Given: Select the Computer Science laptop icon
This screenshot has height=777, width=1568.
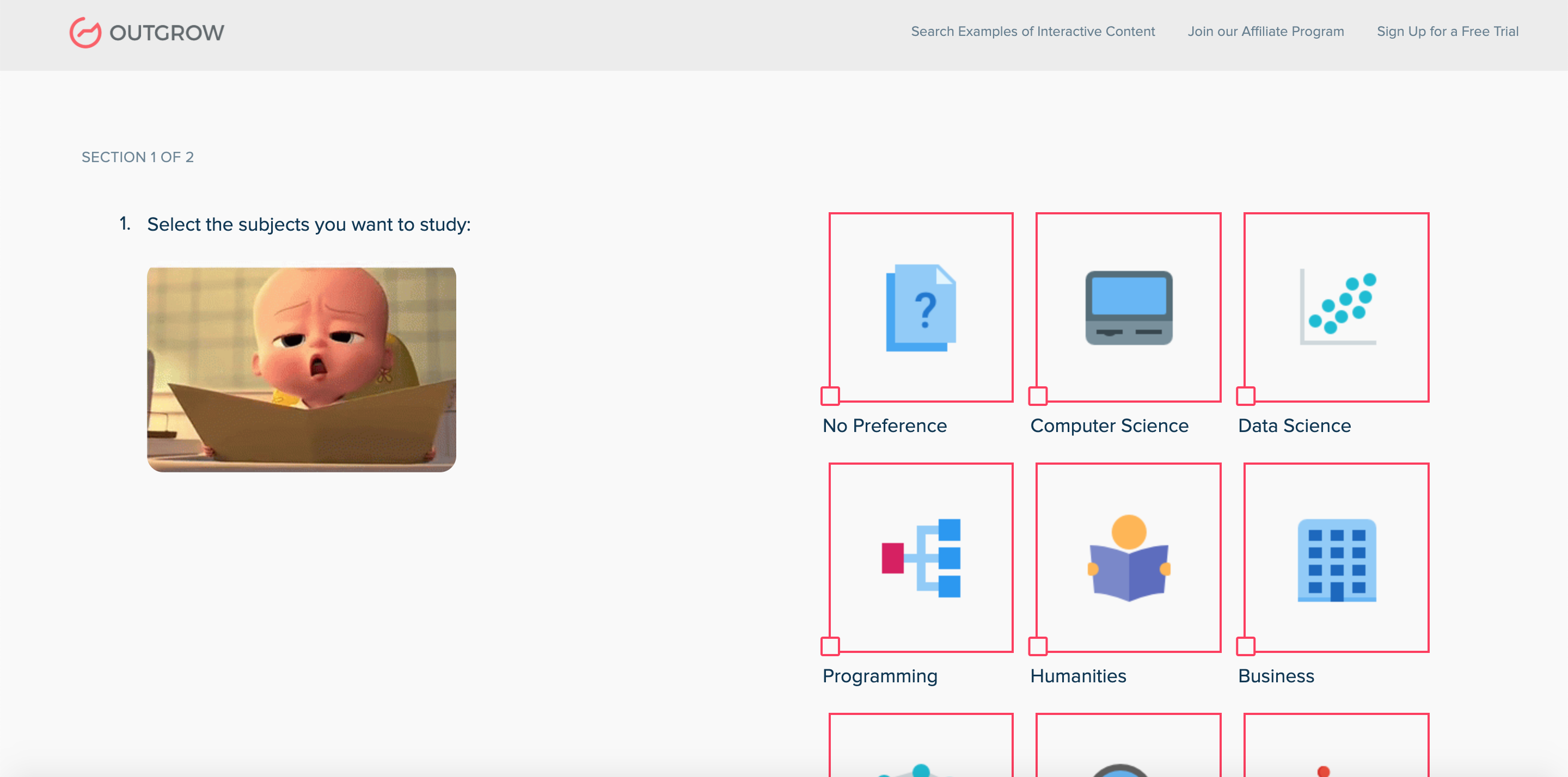Looking at the screenshot, I should (1129, 307).
